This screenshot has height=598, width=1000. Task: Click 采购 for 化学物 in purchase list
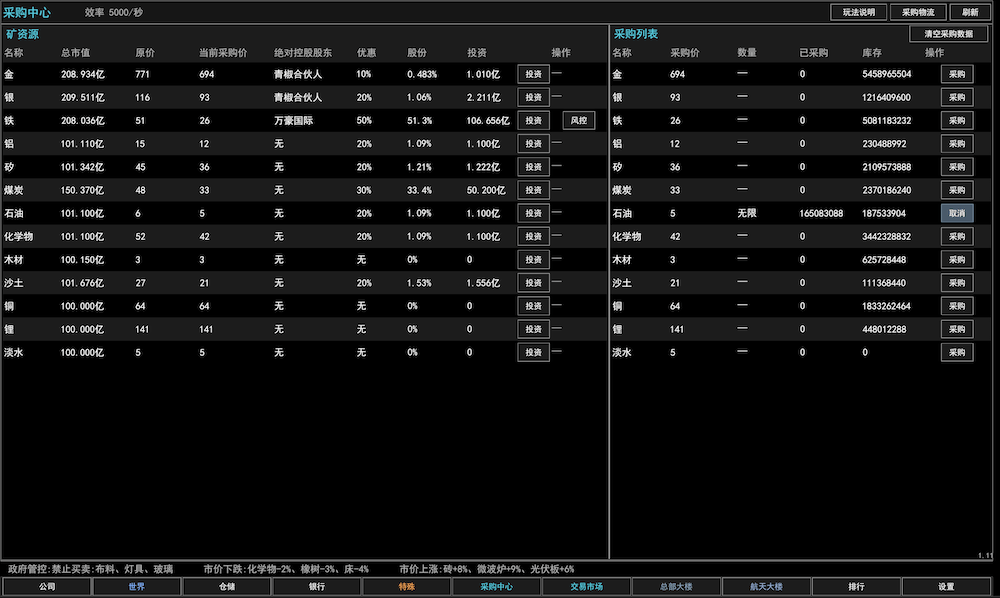tap(957, 236)
